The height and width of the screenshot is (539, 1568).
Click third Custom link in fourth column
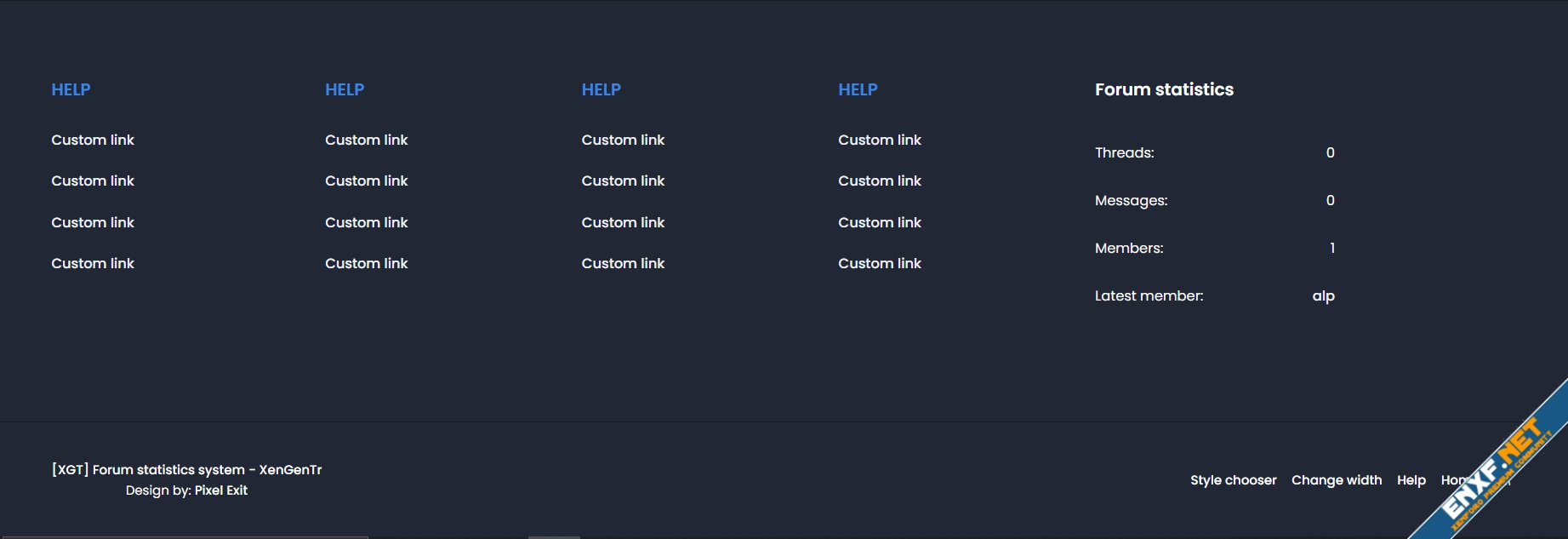pyautogui.click(x=879, y=223)
